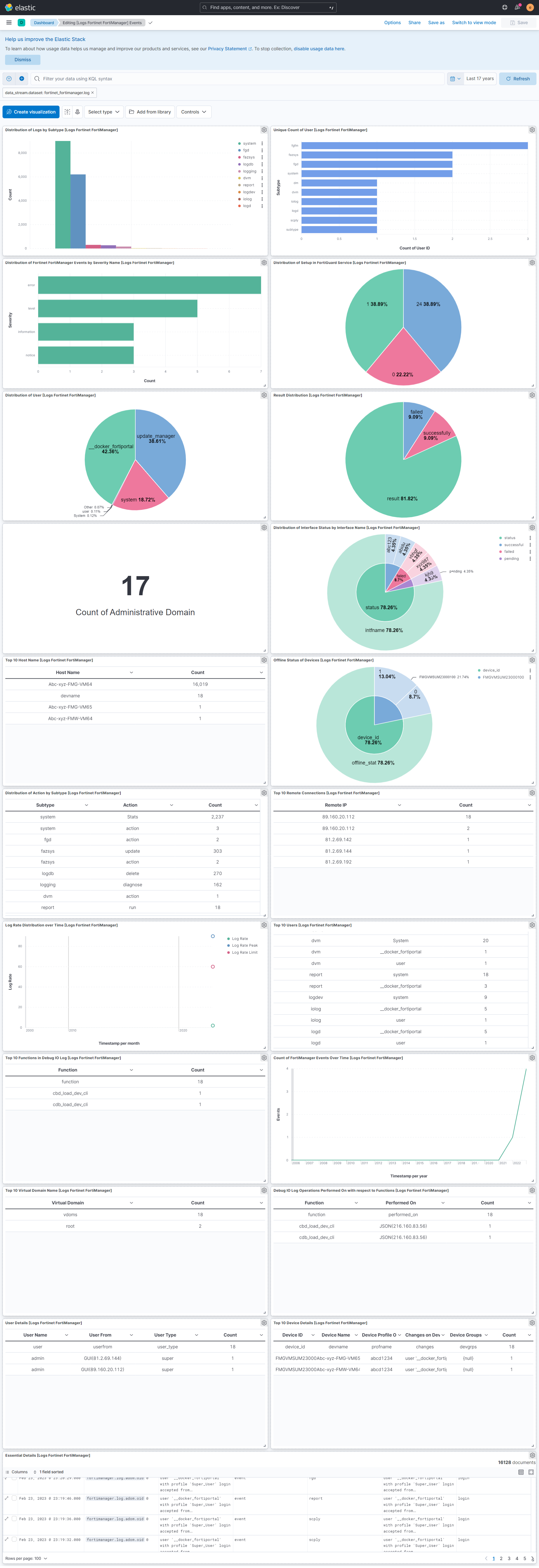Click inside the KQL filter input field

[x=182, y=79]
